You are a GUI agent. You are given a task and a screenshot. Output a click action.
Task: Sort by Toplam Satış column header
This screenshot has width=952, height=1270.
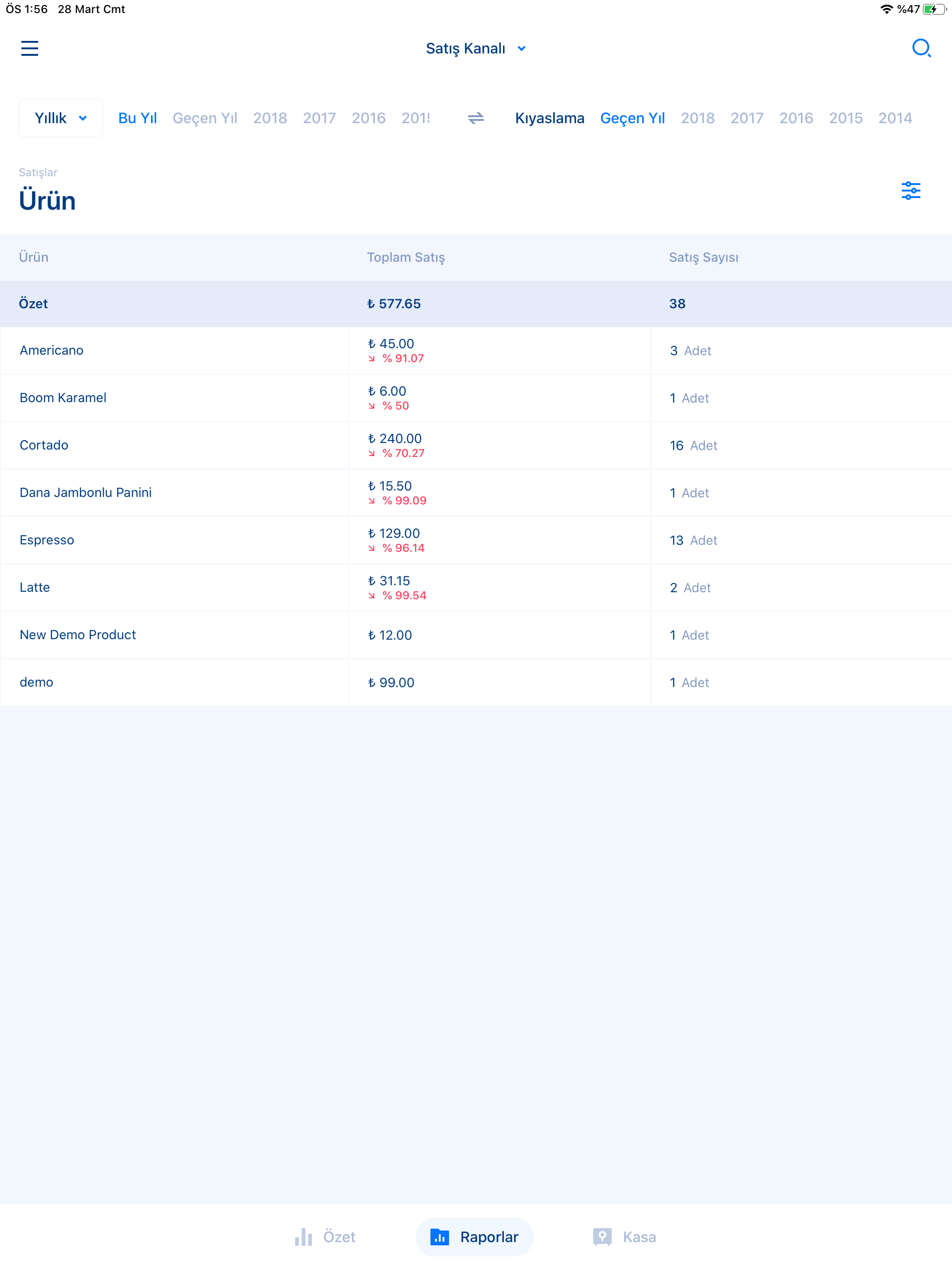click(x=405, y=257)
